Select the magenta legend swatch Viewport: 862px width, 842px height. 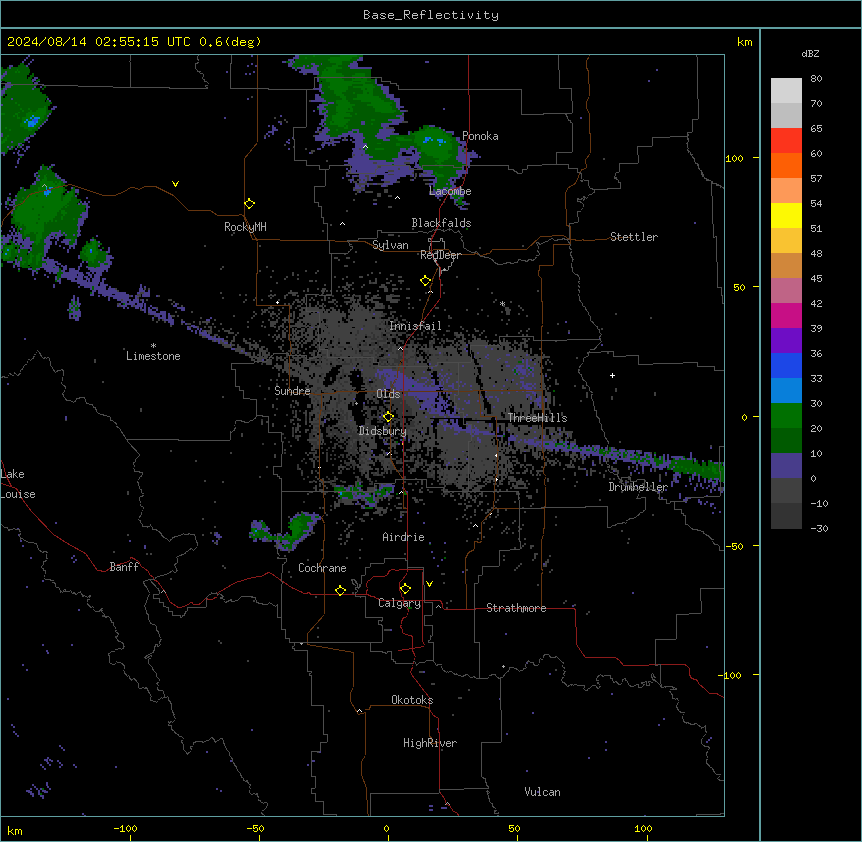tap(786, 315)
